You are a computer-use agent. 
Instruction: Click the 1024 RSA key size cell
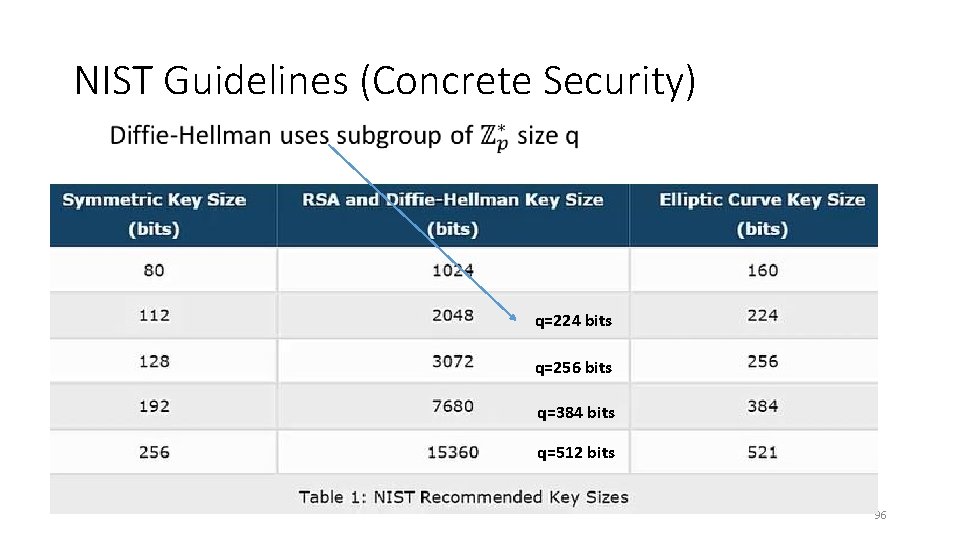(x=453, y=270)
